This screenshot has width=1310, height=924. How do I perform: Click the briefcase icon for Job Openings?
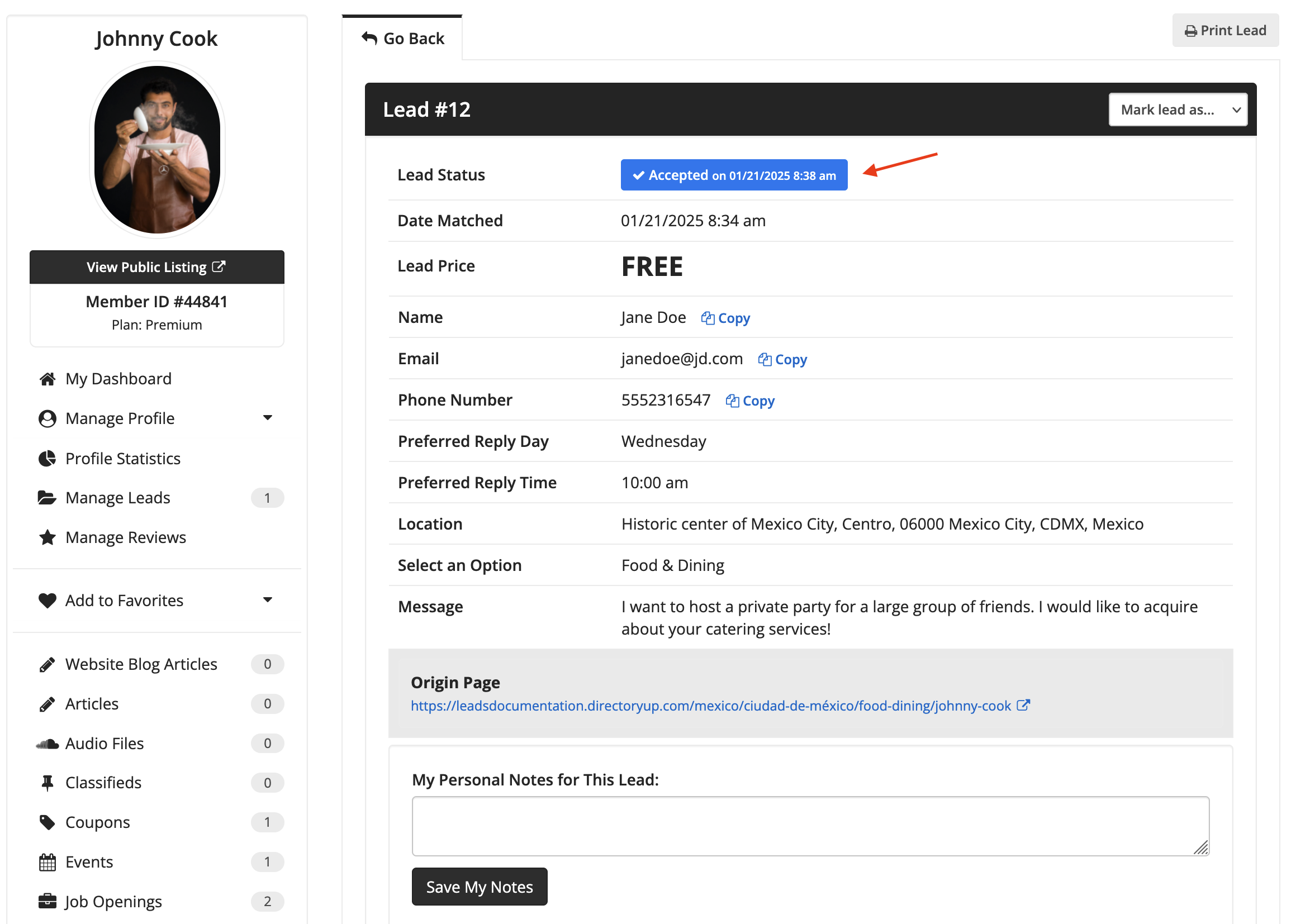[48, 902]
